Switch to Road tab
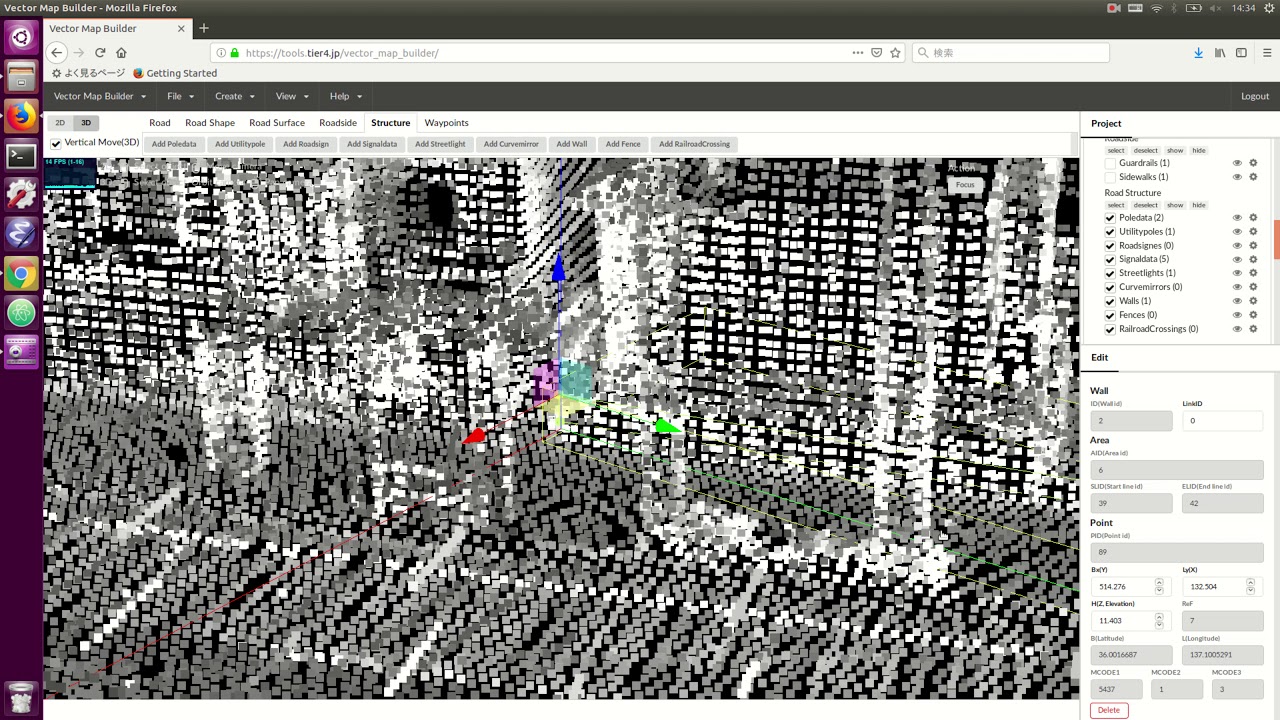Screen dimensions: 1280x720 160,123
